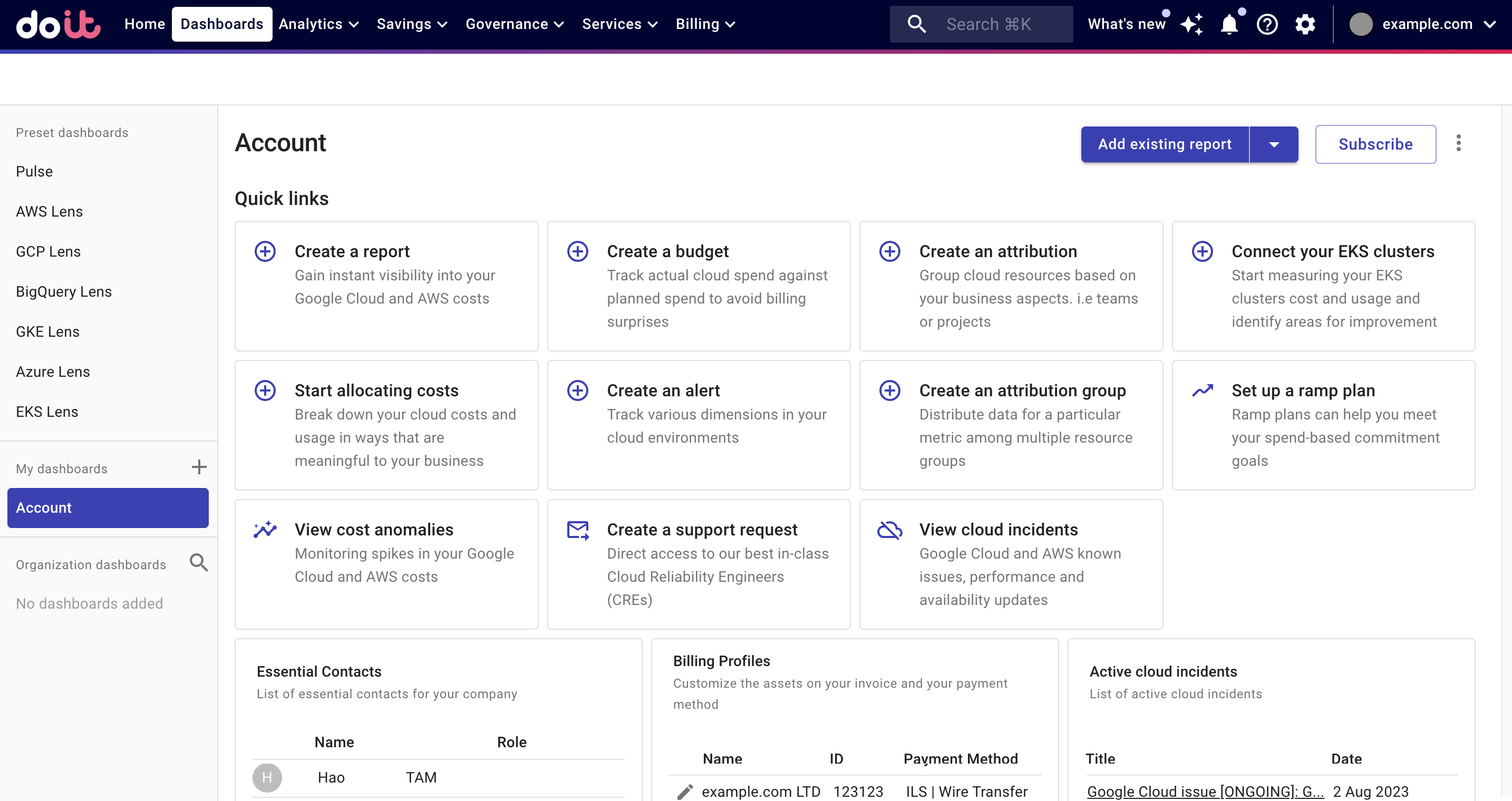Select the Dashboards tab in navigation
Viewport: 1512px width, 801px height.
point(222,24)
